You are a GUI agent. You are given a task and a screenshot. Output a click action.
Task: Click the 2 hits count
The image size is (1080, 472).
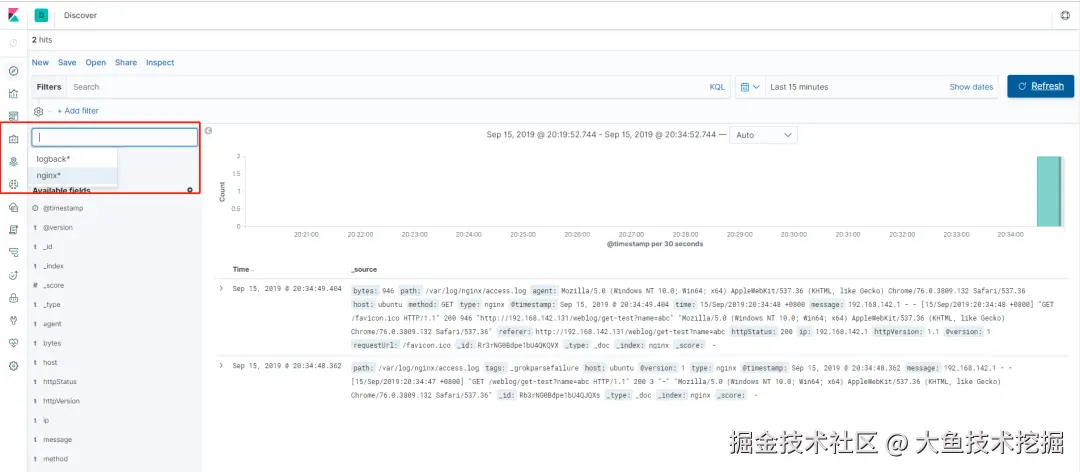[x=42, y=41]
